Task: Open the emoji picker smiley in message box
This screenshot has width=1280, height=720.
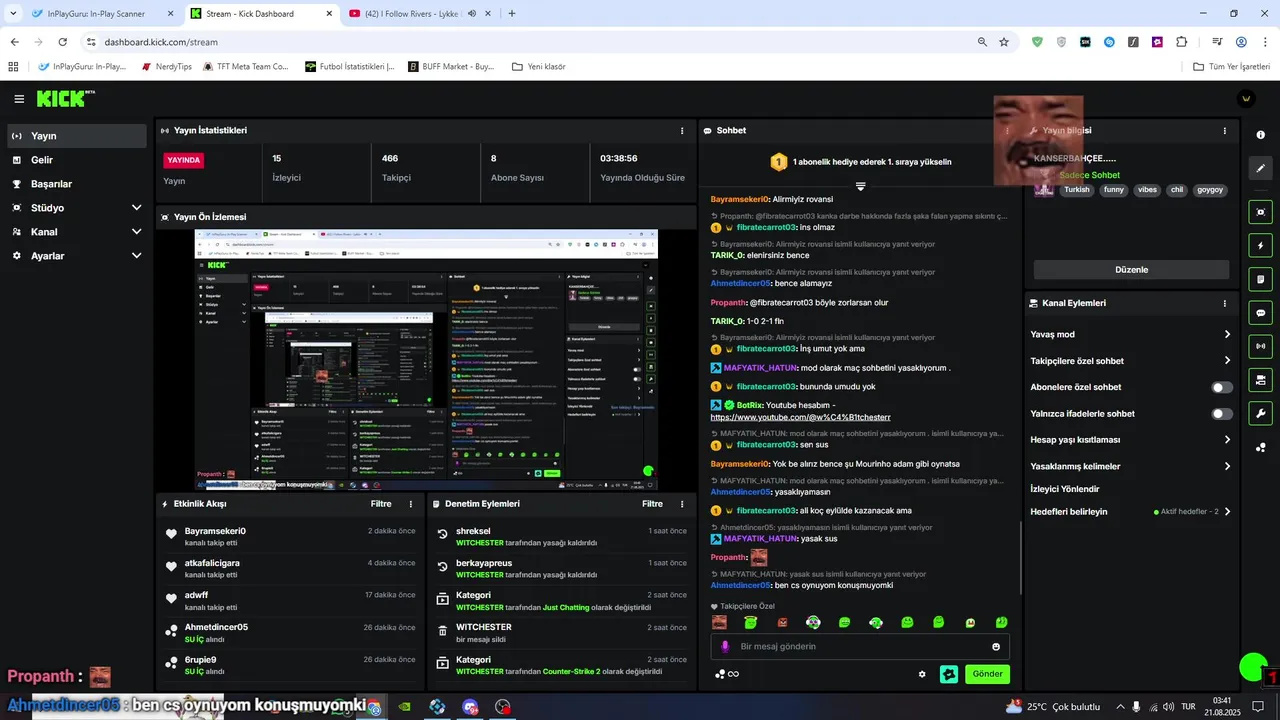Action: (996, 647)
